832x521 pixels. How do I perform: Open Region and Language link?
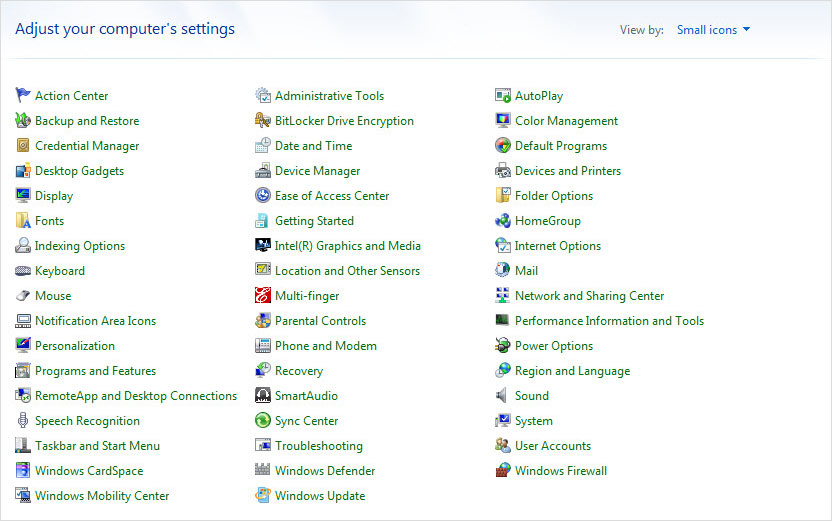point(573,371)
